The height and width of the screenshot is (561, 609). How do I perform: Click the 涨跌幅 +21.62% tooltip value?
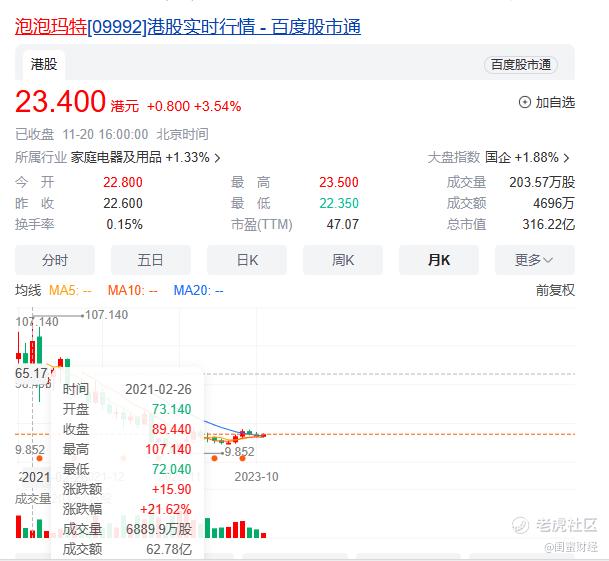(166, 509)
